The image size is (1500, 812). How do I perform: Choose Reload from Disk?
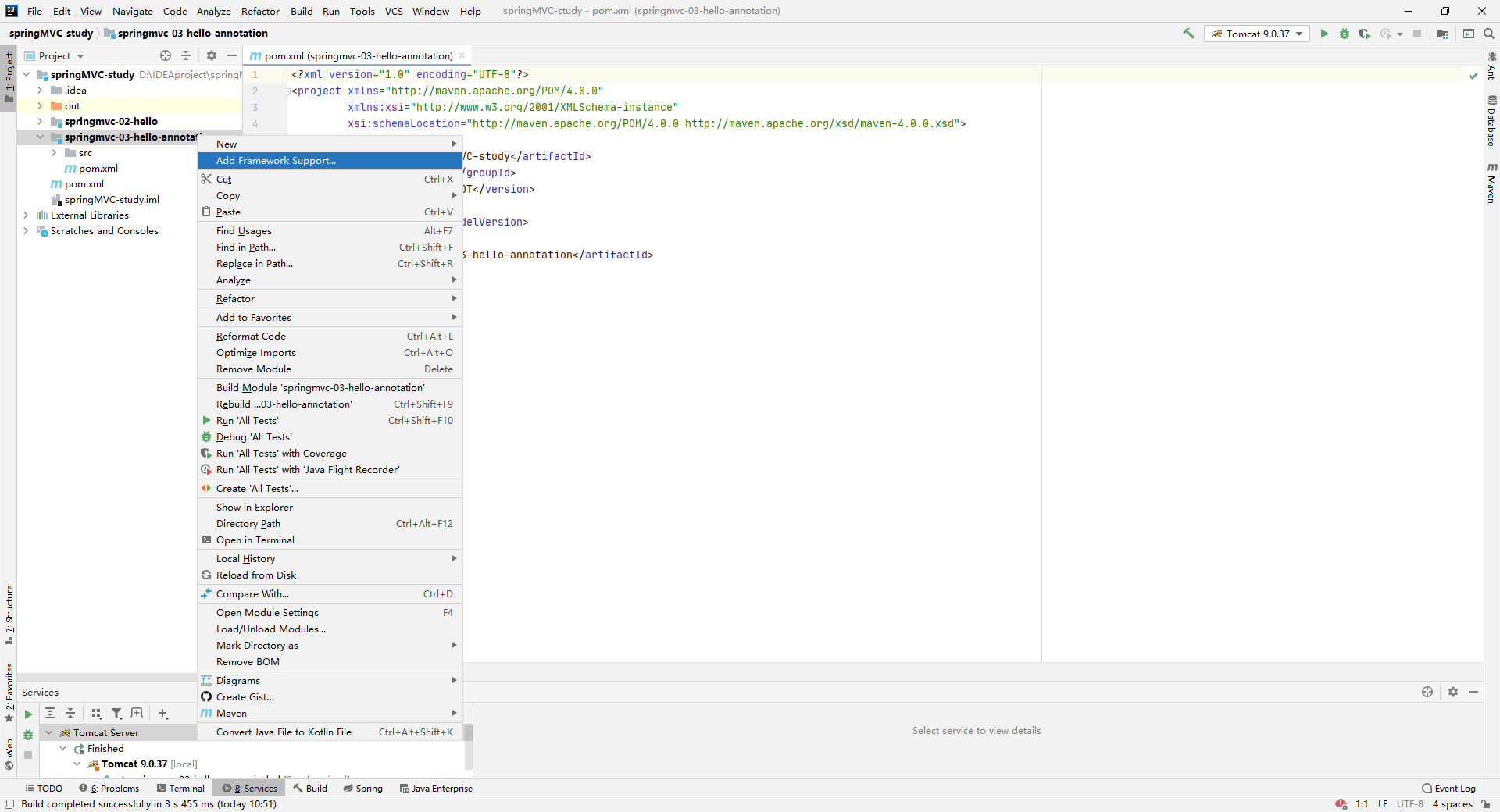click(x=330, y=575)
